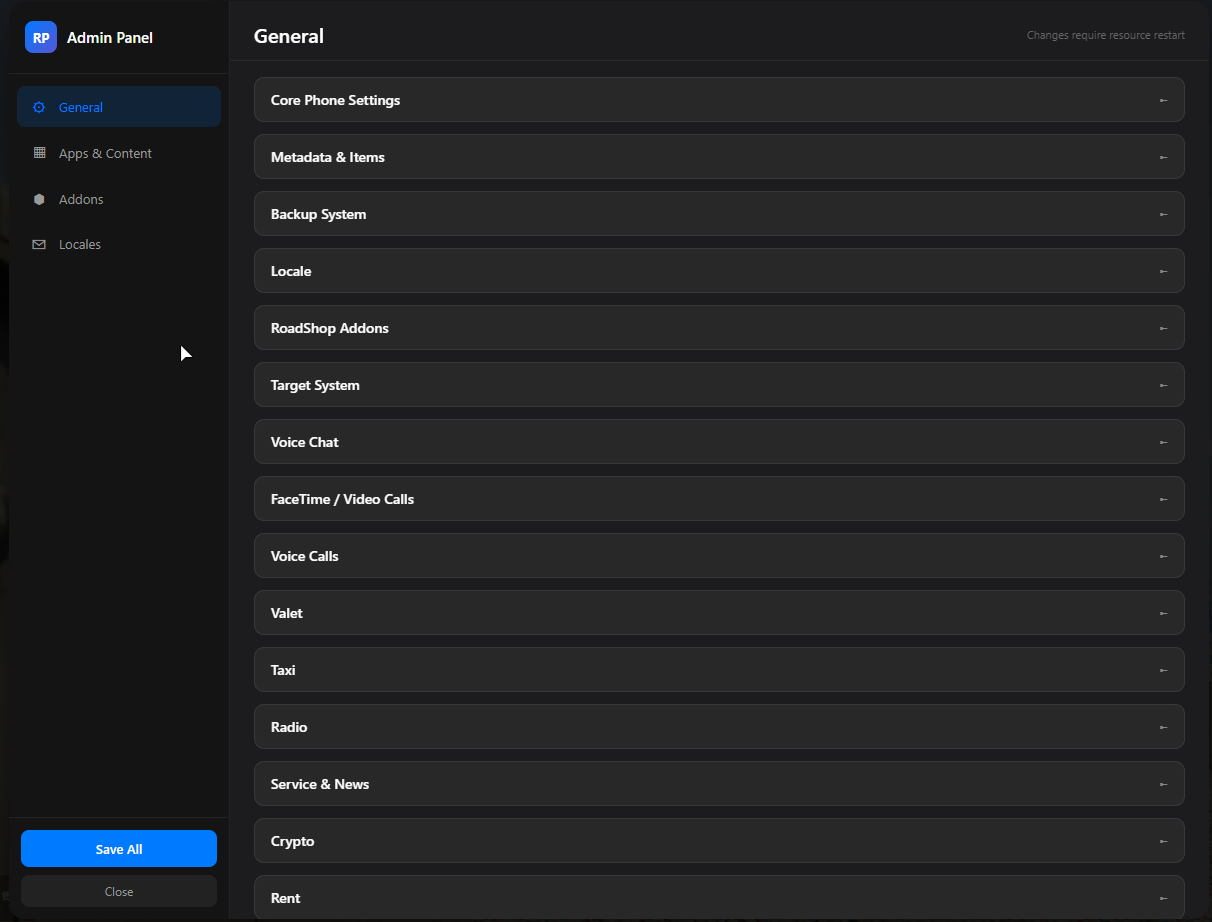Switch to the Locales section
The image size is (1212, 922).
pyautogui.click(x=80, y=244)
